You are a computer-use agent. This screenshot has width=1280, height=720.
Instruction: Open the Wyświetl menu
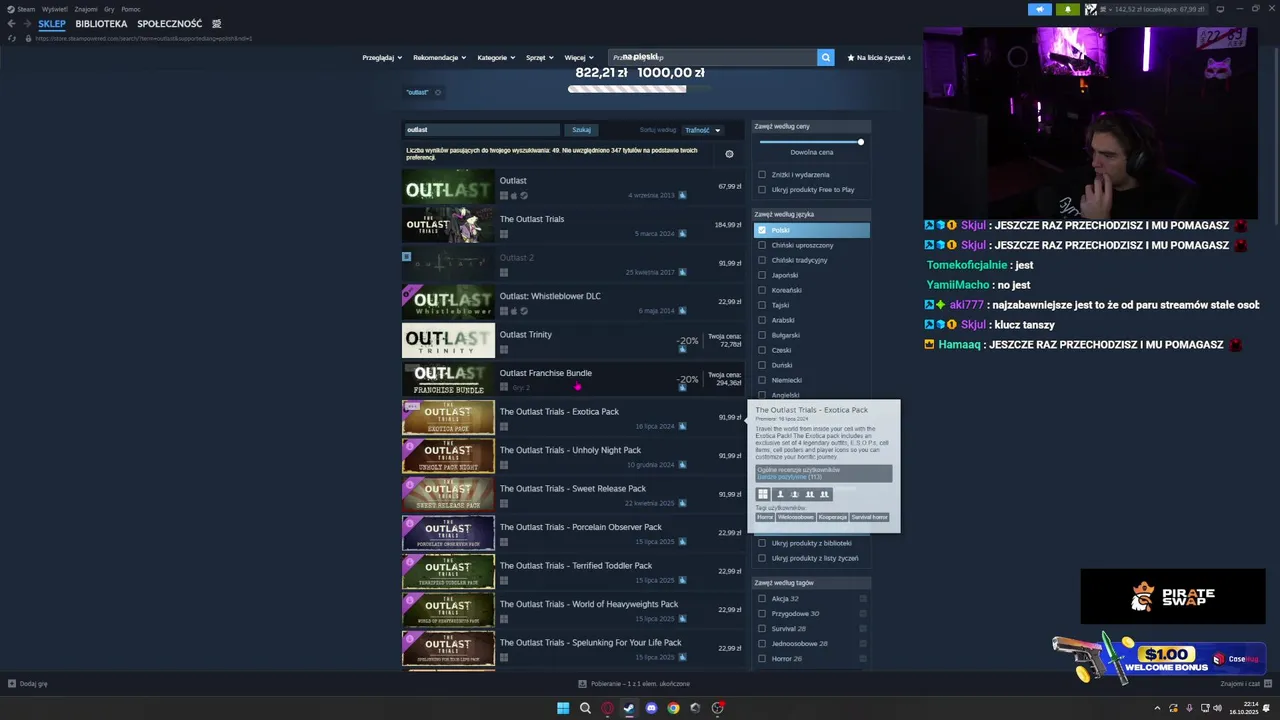click(x=55, y=9)
